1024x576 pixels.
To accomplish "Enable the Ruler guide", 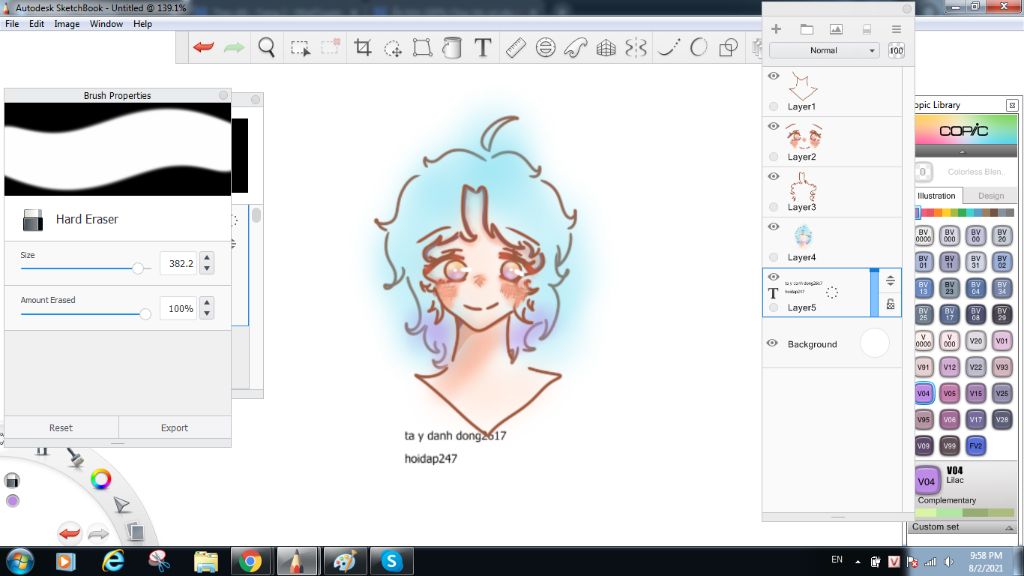I will [515, 47].
